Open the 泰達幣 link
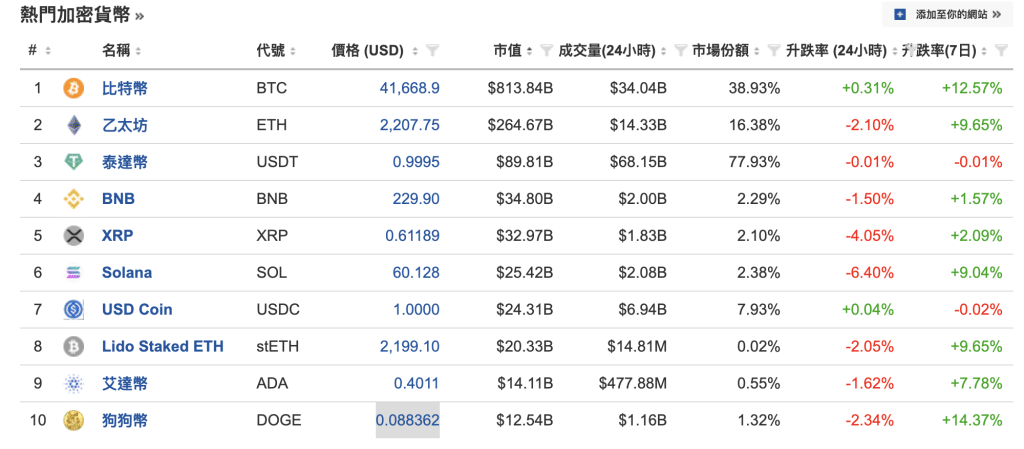 coord(125,162)
